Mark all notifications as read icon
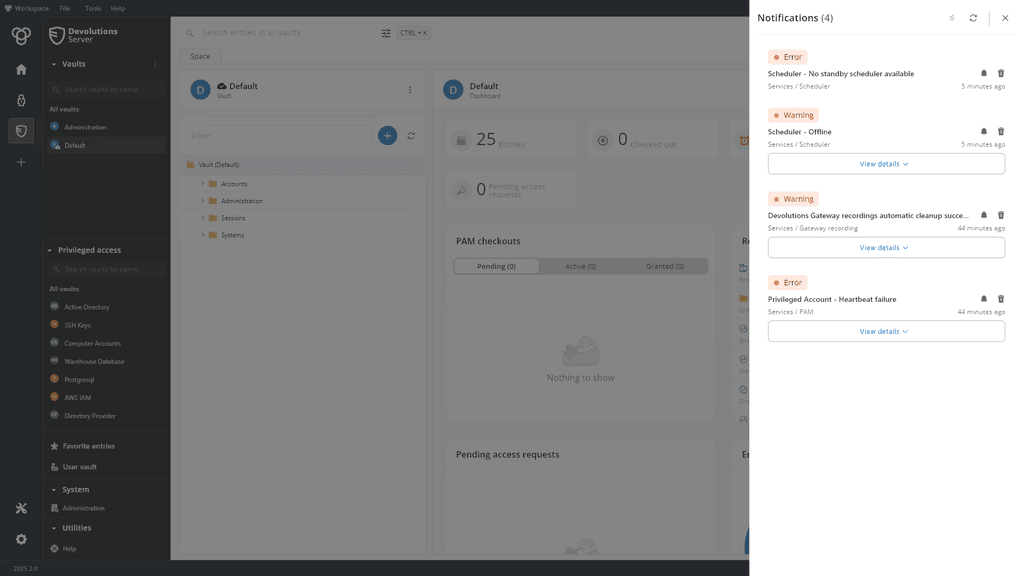 coord(951,17)
